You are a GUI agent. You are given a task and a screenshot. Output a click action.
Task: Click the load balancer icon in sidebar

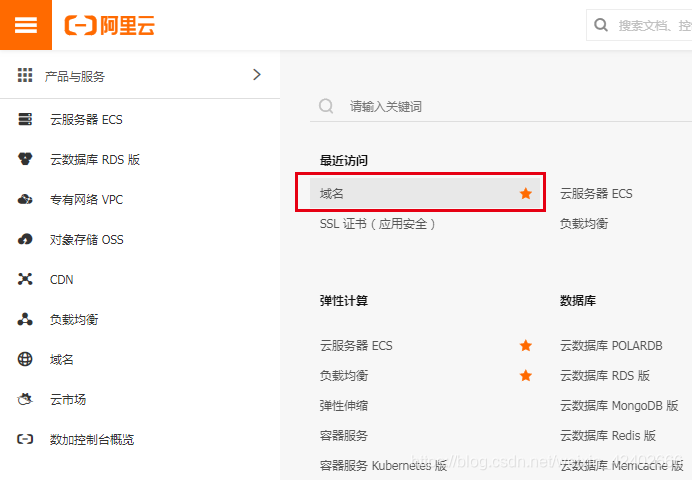(25, 319)
